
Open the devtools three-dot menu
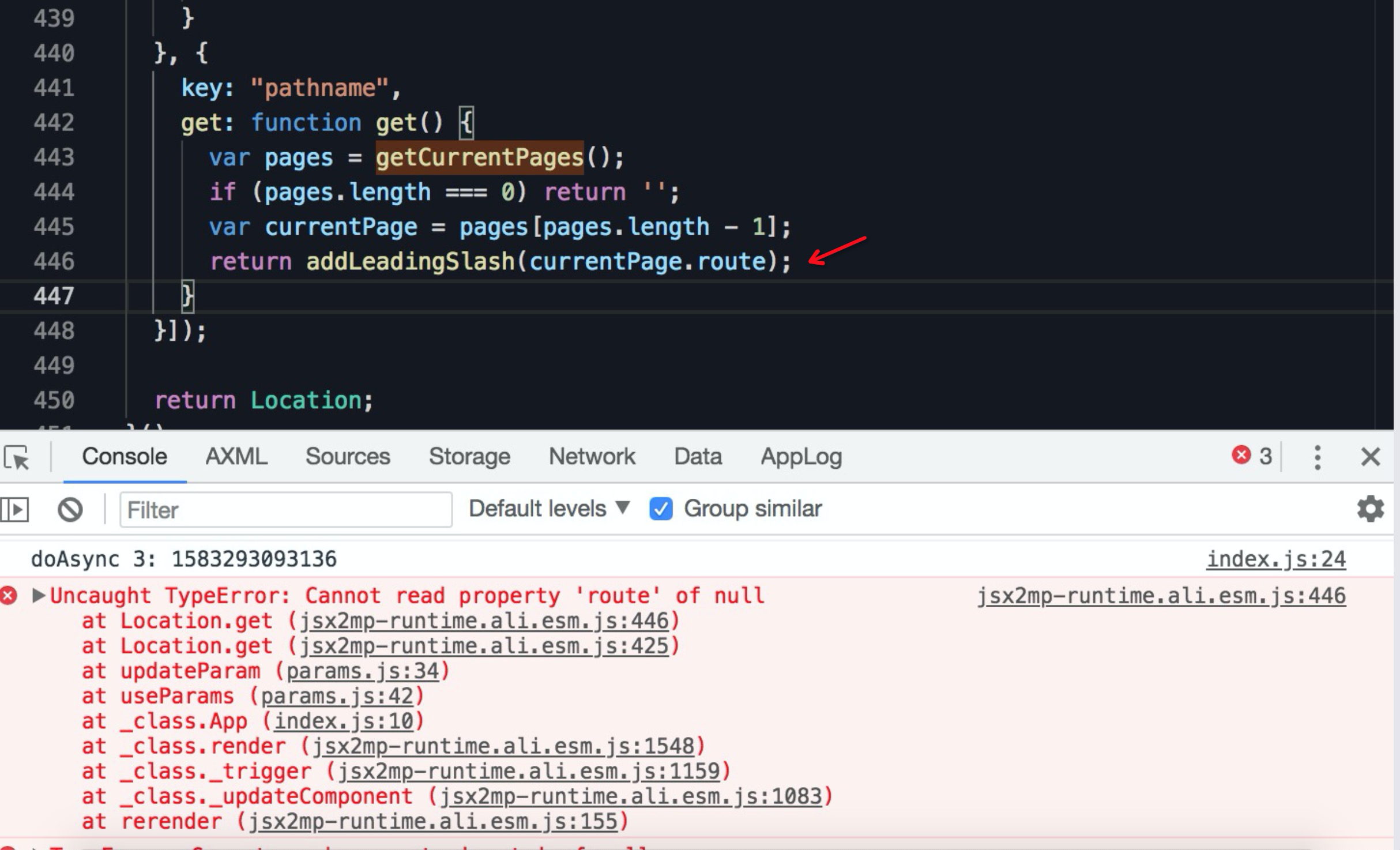[x=1318, y=457]
